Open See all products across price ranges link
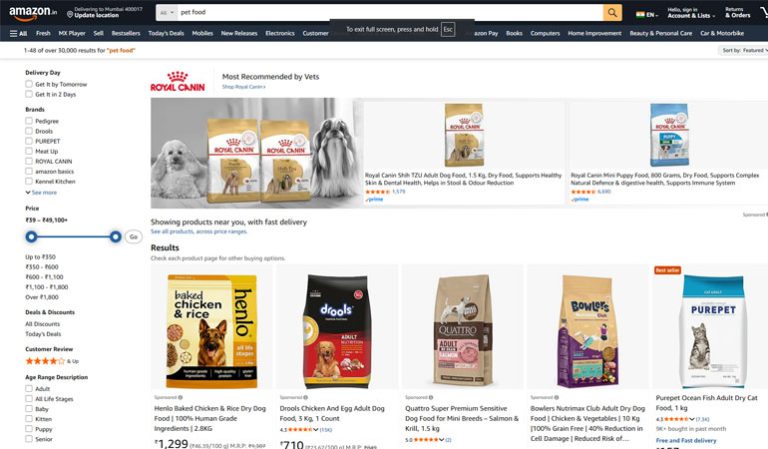768x449 pixels. coord(199,232)
